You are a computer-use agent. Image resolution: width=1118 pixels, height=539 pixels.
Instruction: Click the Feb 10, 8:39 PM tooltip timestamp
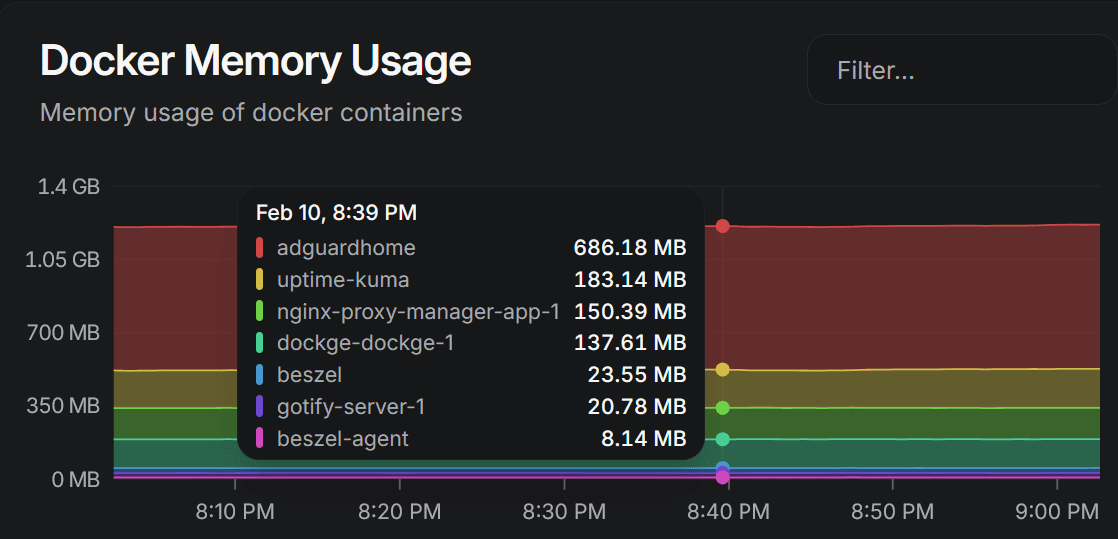pos(336,213)
